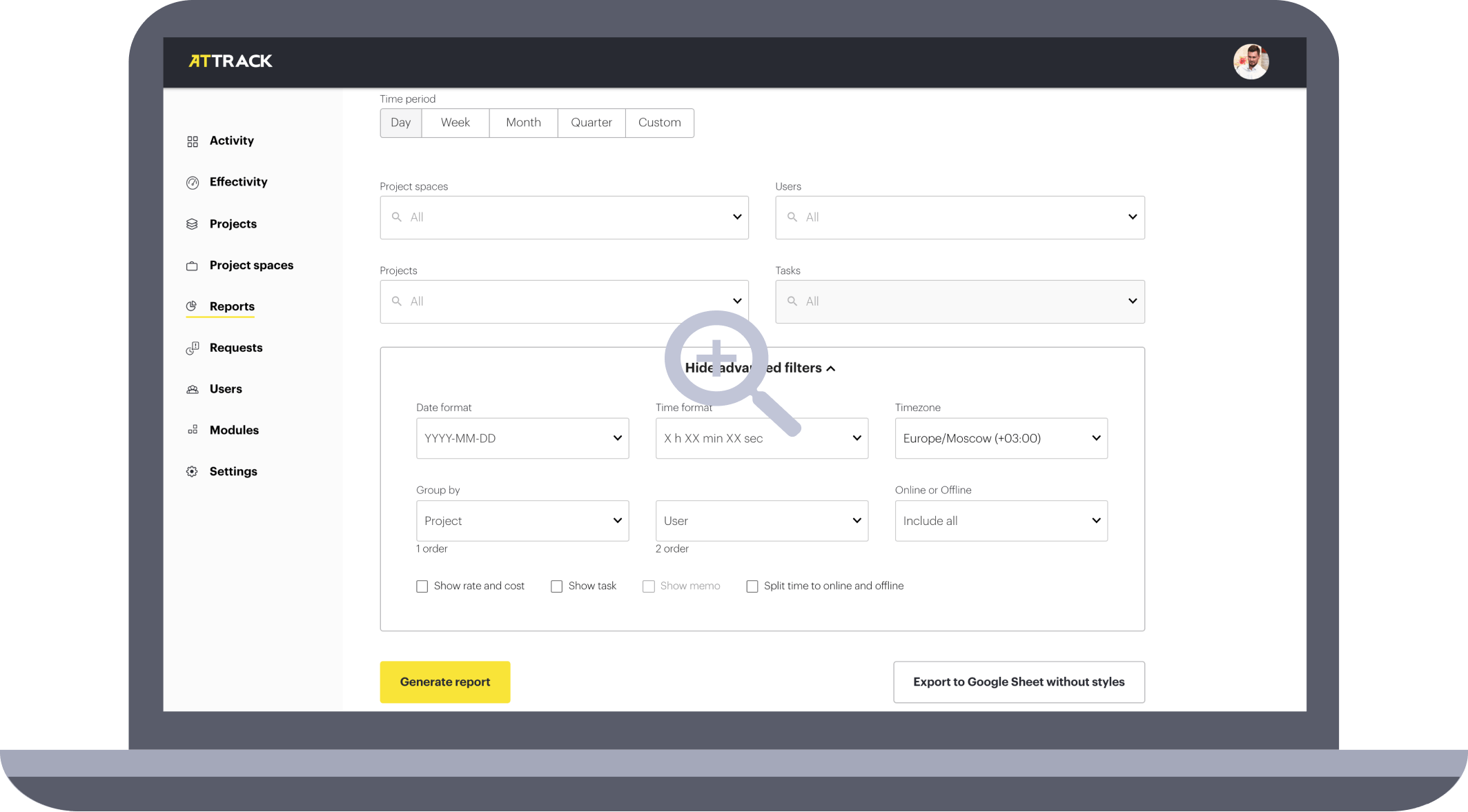Click the Effectivity gauge icon
This screenshot has height=812, width=1468.
pos(193,183)
